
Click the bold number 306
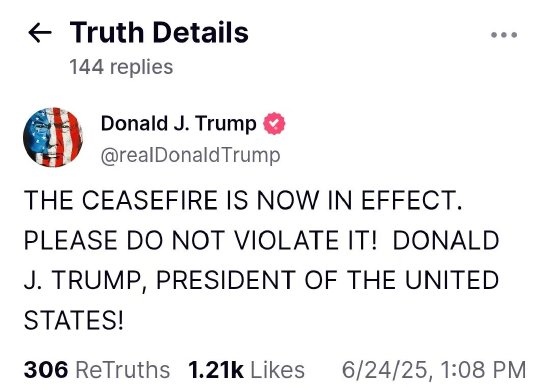[x=46, y=370]
